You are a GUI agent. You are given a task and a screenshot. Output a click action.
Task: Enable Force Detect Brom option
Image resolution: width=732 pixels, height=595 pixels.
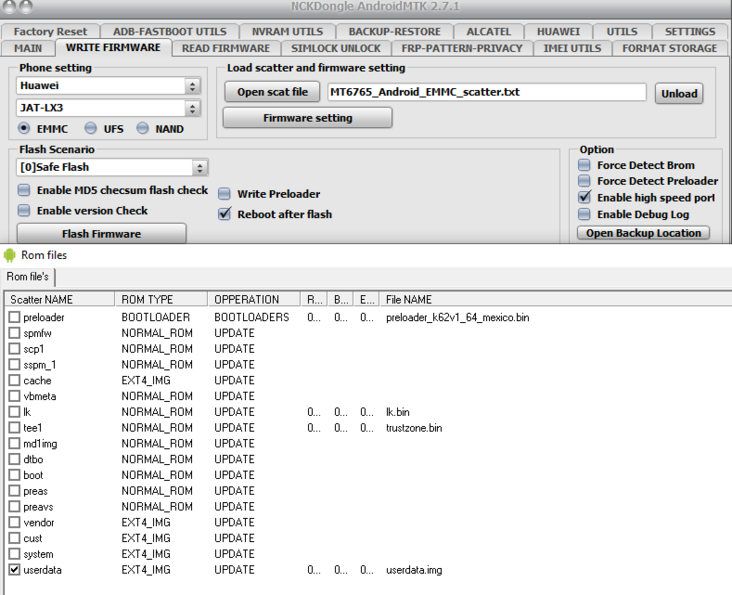(x=584, y=165)
